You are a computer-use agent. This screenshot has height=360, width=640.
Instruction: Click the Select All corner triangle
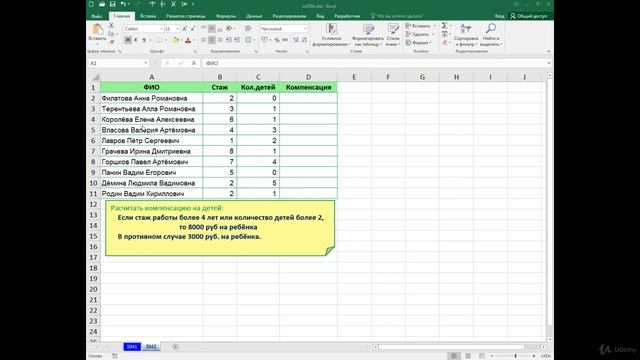tap(96, 77)
